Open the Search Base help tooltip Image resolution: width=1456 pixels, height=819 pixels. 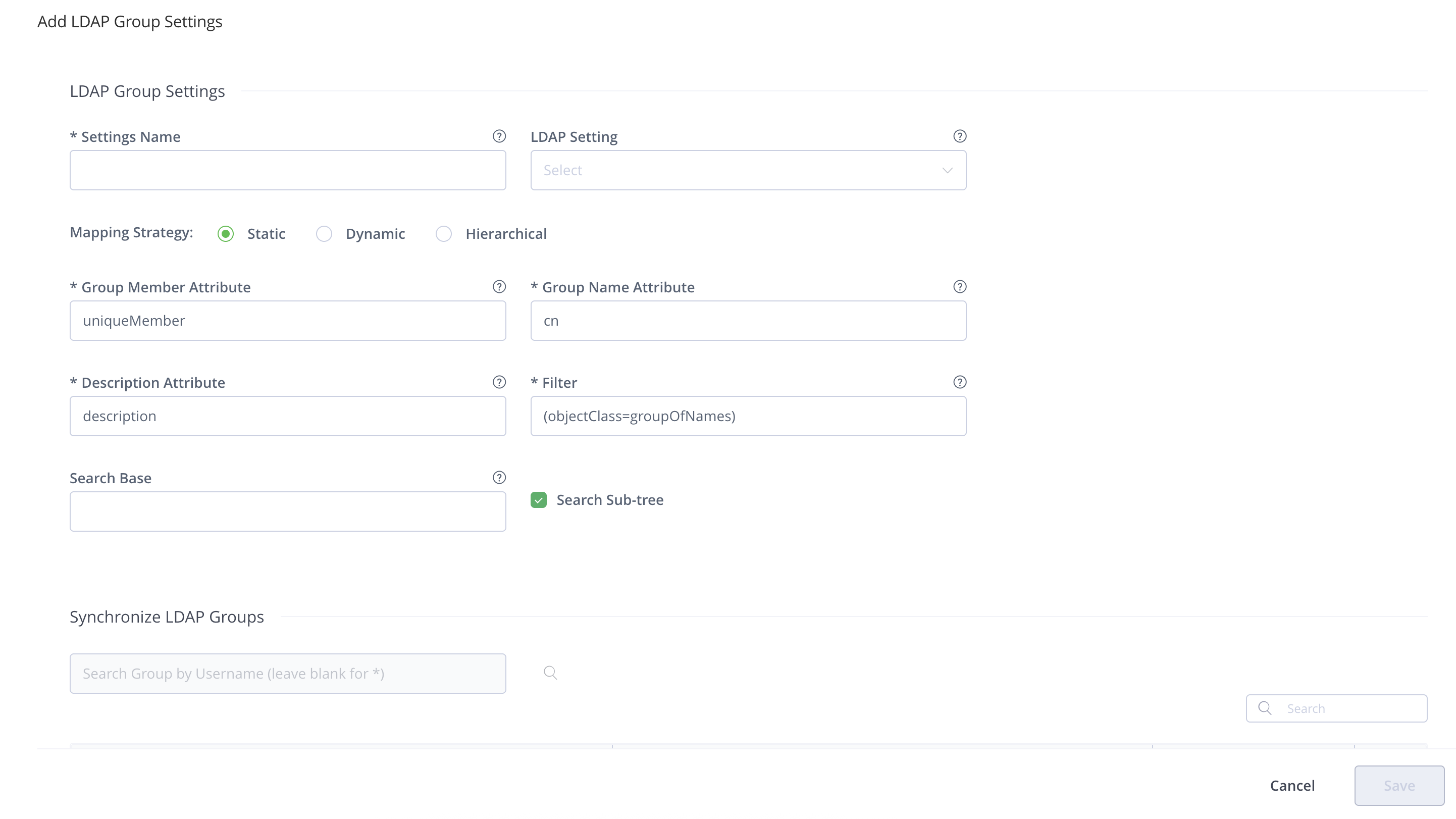499,478
